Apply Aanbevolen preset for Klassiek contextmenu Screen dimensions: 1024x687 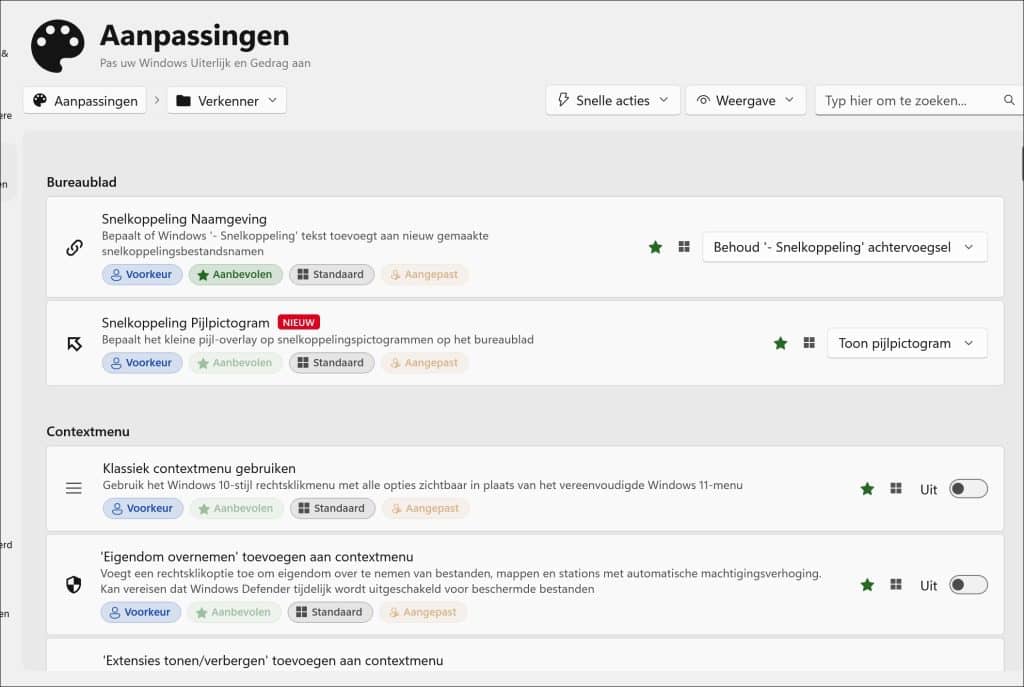coord(236,508)
